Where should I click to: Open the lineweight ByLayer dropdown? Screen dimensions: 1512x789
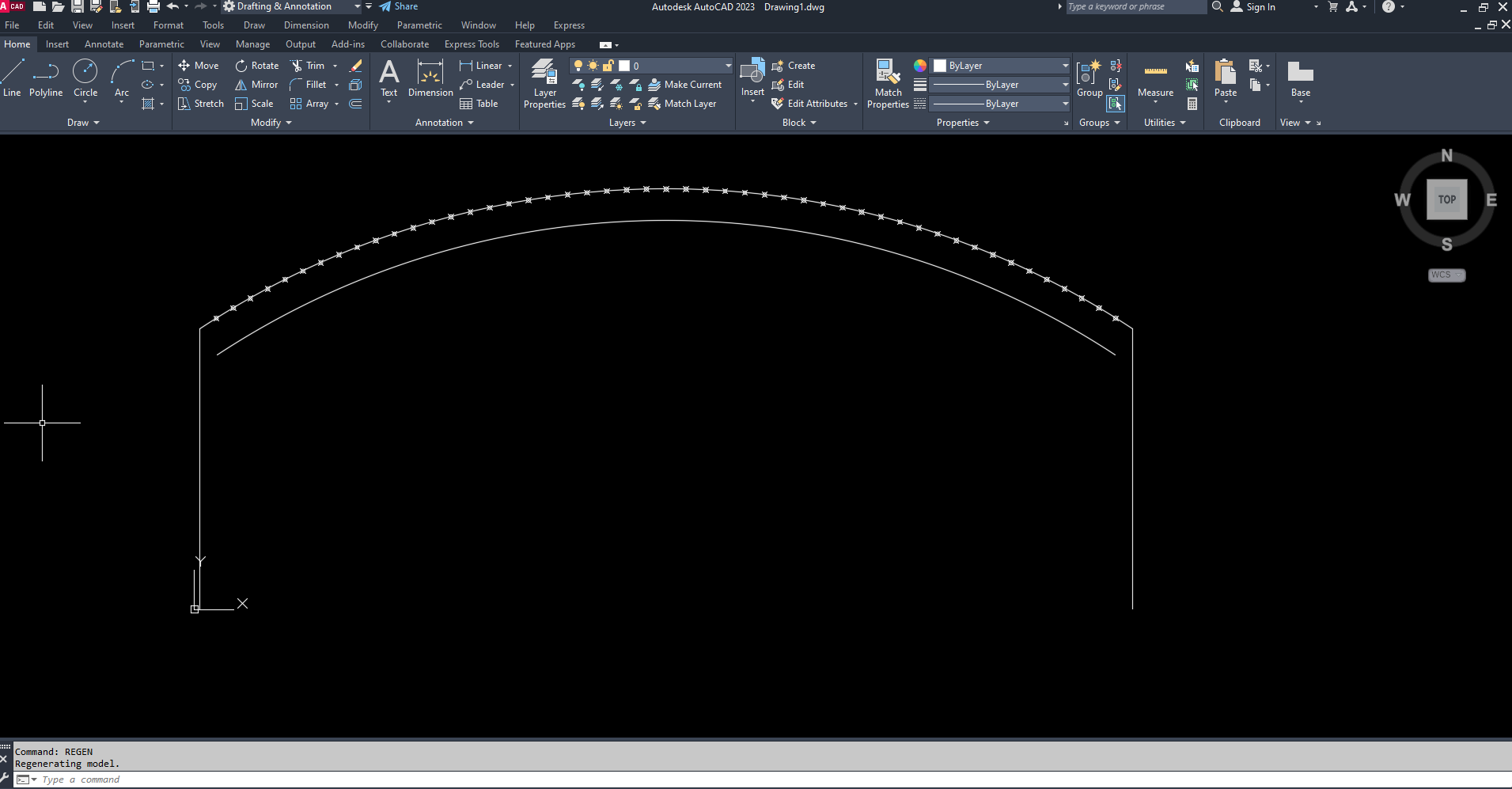coord(1000,85)
